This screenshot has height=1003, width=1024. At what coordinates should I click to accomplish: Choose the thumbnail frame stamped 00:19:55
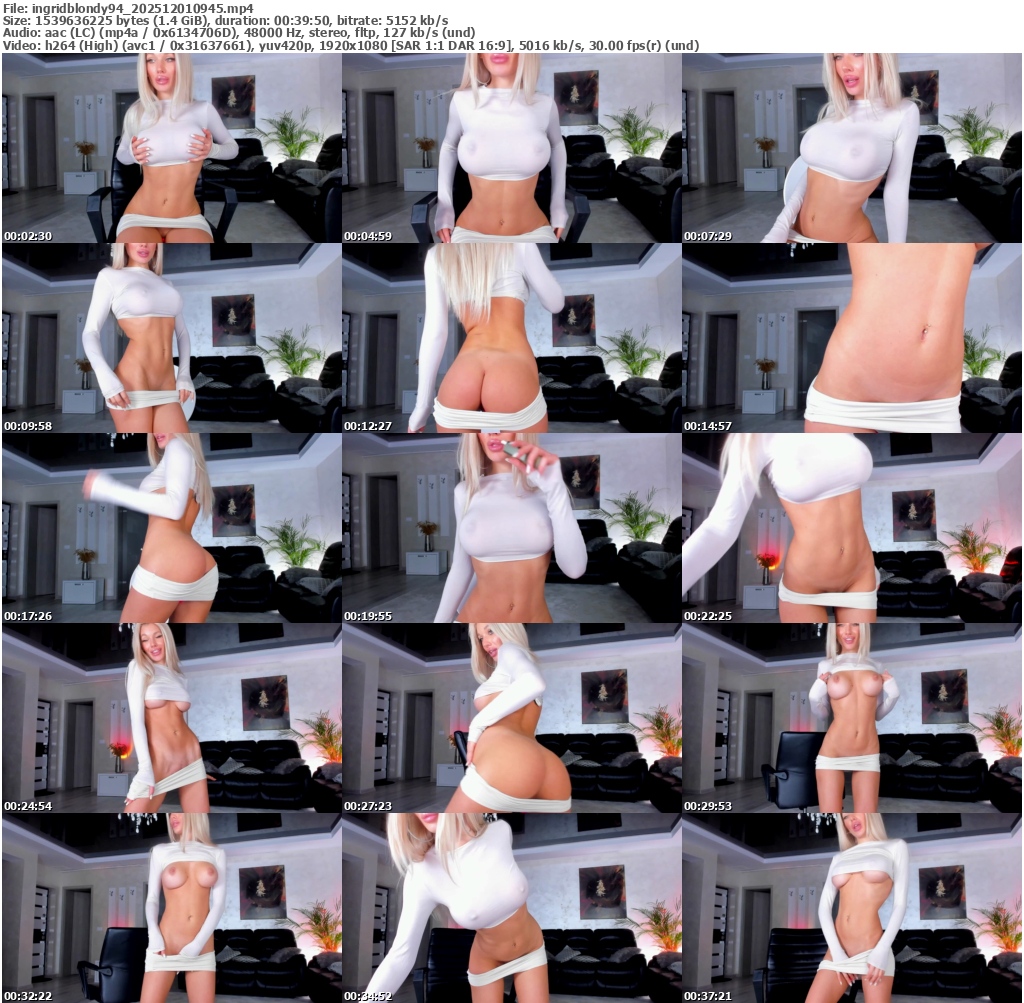pos(512,528)
